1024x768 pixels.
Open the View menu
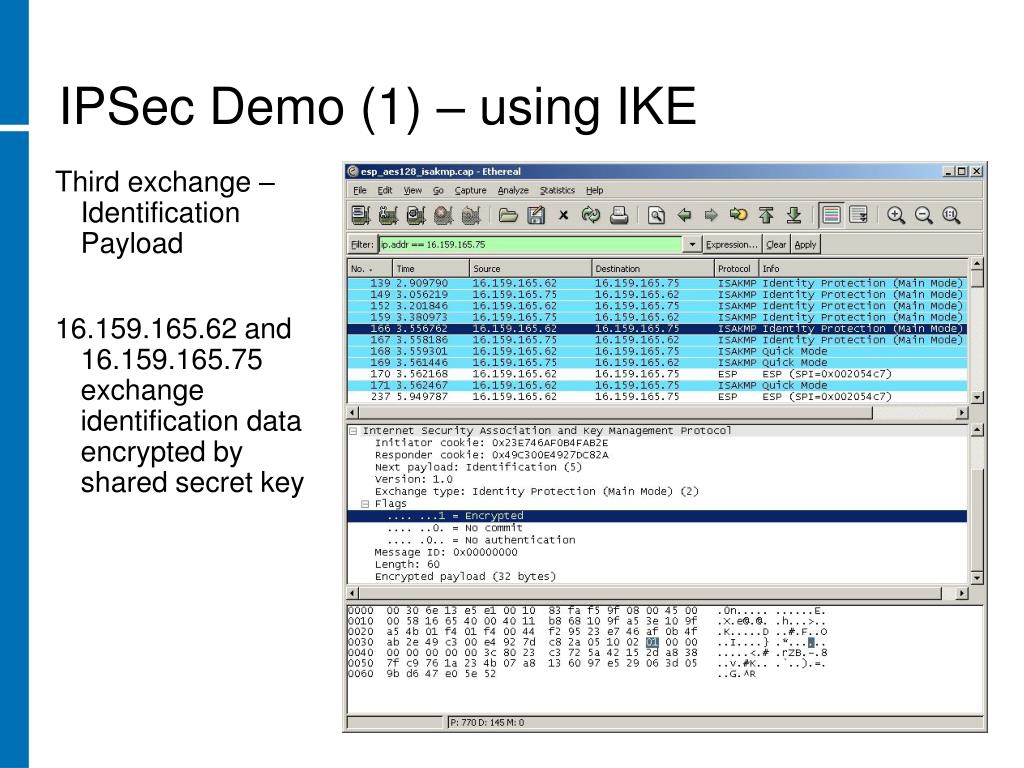pos(412,190)
